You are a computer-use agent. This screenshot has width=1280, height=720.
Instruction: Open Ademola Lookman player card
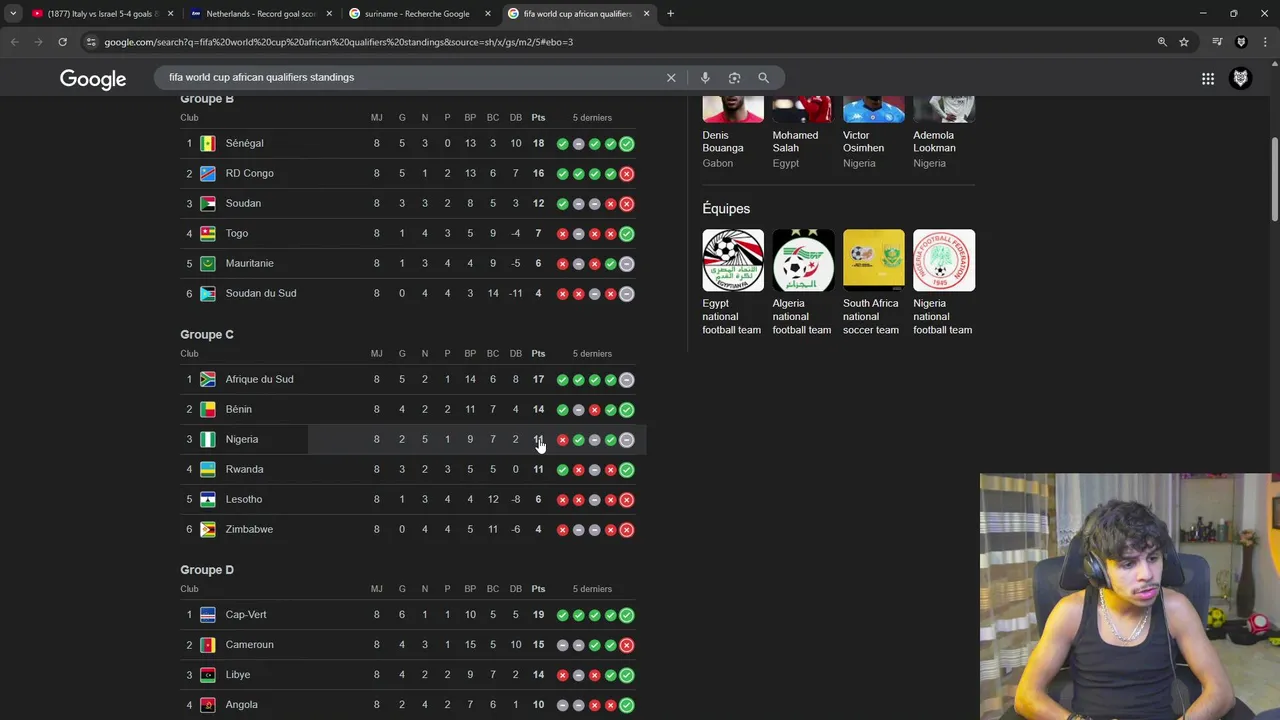point(943,133)
